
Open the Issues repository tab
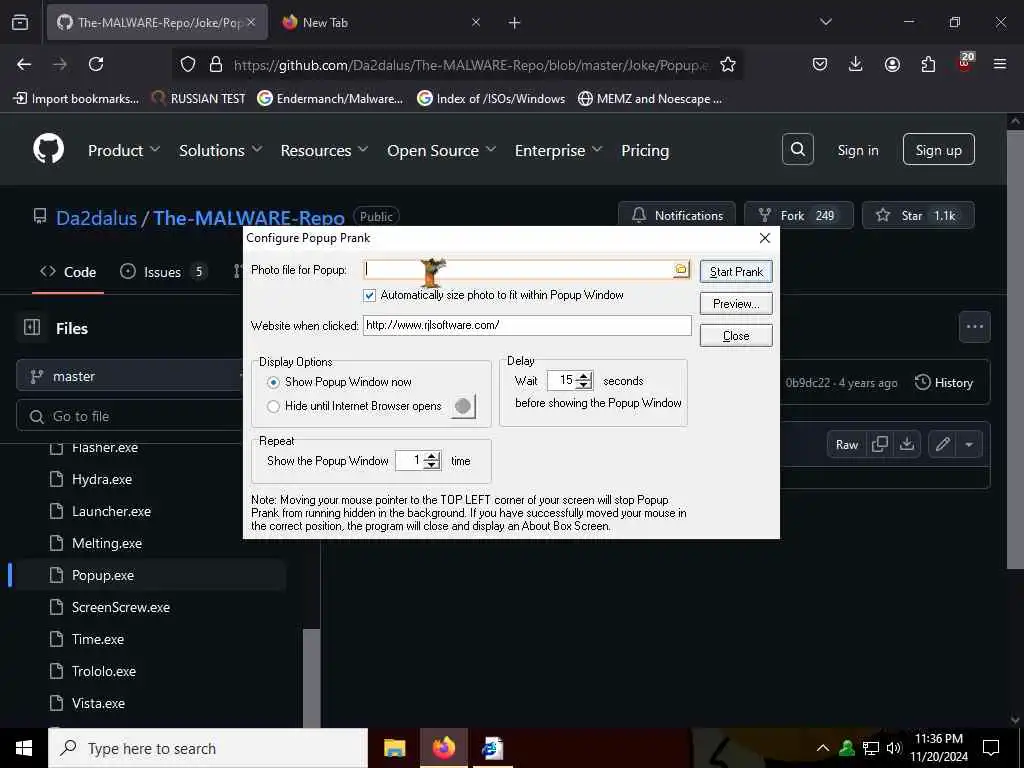pyautogui.click(x=163, y=272)
